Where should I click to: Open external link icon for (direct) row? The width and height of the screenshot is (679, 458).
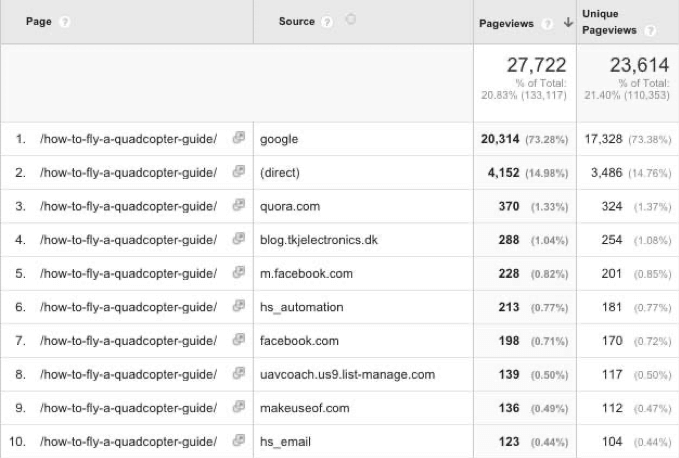[239, 171]
